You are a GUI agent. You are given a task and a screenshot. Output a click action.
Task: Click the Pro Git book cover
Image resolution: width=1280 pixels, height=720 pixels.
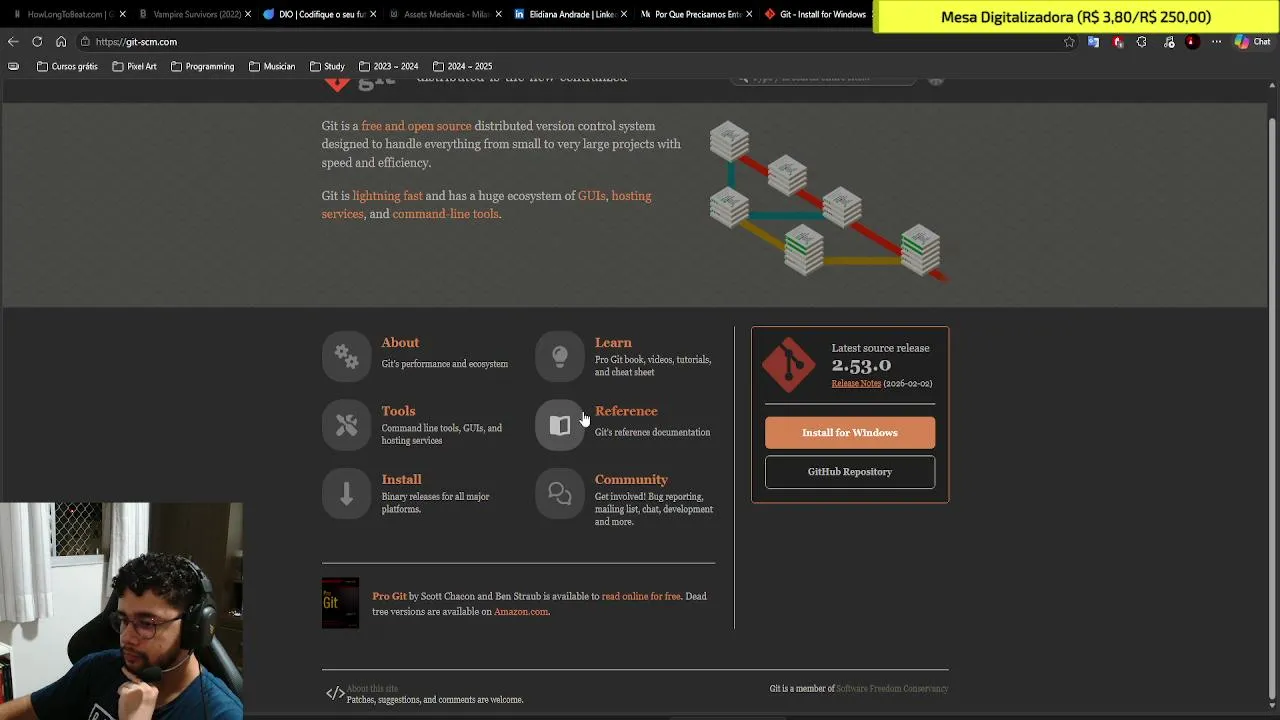340,603
